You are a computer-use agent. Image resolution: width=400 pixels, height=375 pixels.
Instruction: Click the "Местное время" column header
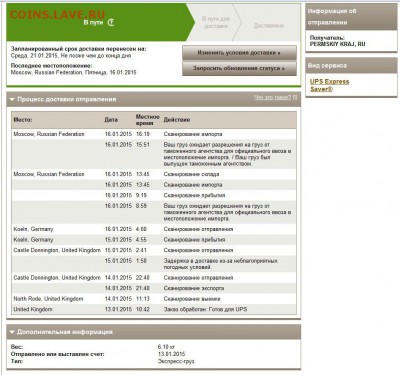point(147,120)
